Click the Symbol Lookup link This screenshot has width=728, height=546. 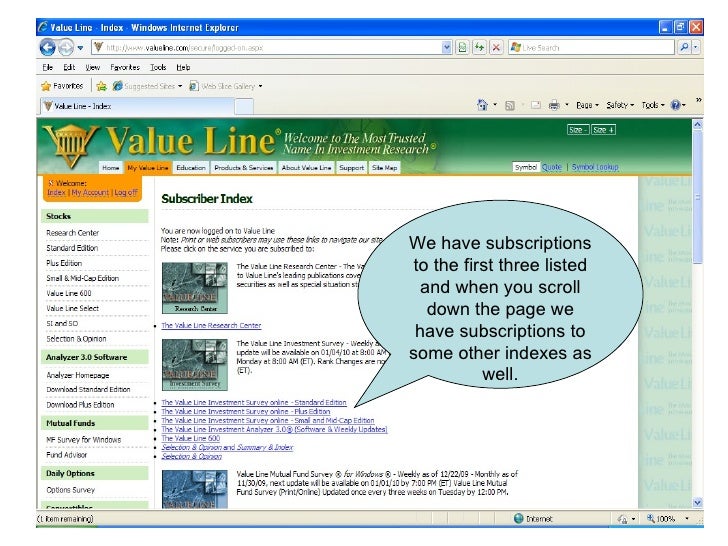[595, 167]
